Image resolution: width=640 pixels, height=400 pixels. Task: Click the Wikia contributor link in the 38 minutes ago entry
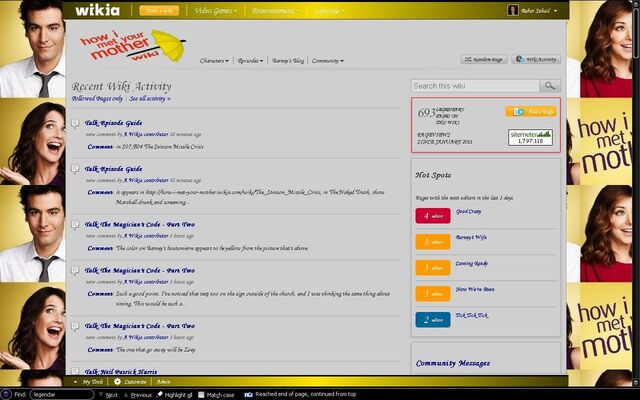pos(146,134)
